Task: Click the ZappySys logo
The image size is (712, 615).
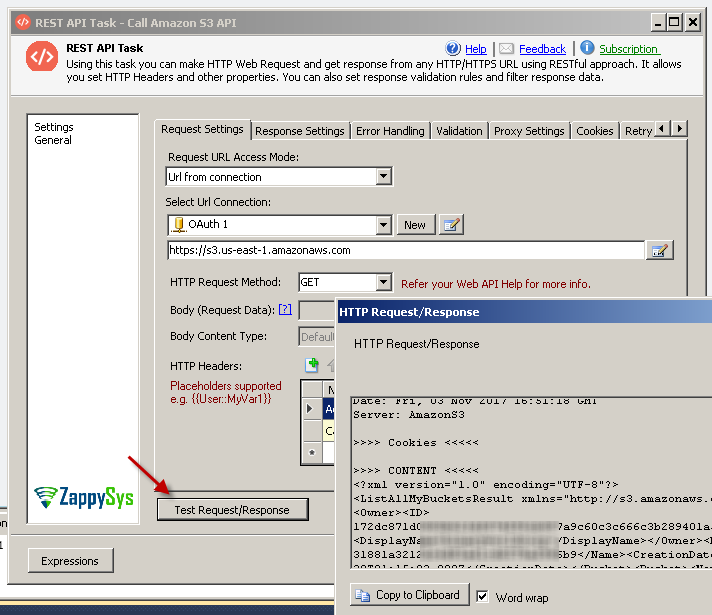Action: 84,497
